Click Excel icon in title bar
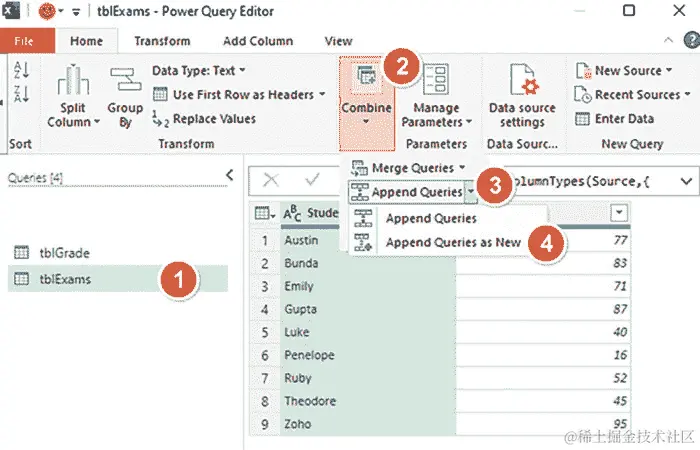Screen dimensions: 700x450 click(10, 11)
